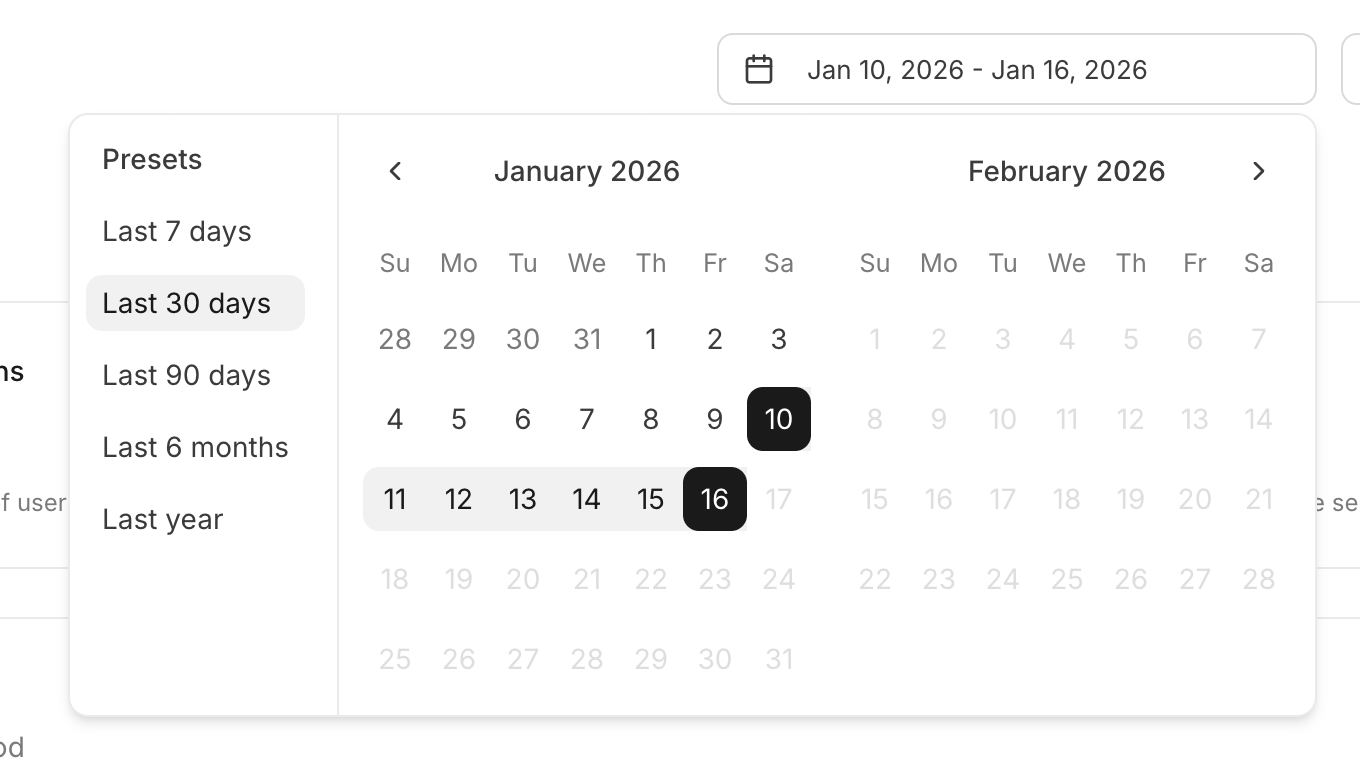Screen dimensions: 1360x764
Task: Click January 4 in the calendar
Action: tap(395, 419)
